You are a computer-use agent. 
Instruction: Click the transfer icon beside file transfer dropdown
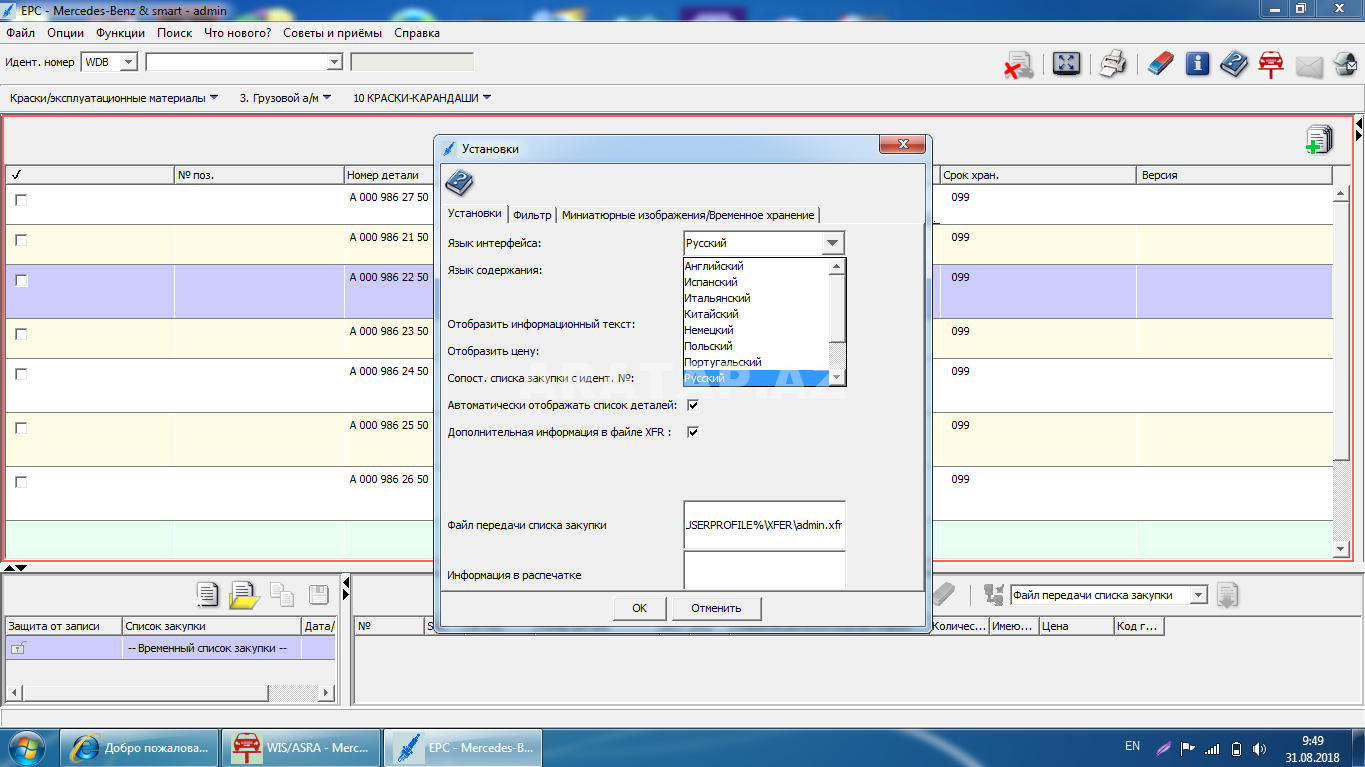tap(994, 595)
